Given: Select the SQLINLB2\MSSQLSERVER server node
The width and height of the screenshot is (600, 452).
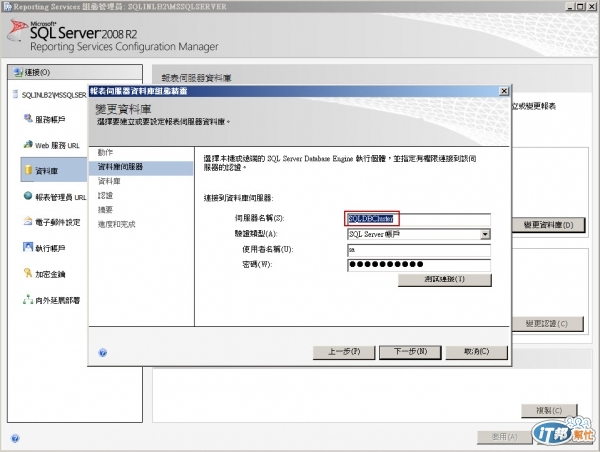Looking at the screenshot, I should (54, 95).
